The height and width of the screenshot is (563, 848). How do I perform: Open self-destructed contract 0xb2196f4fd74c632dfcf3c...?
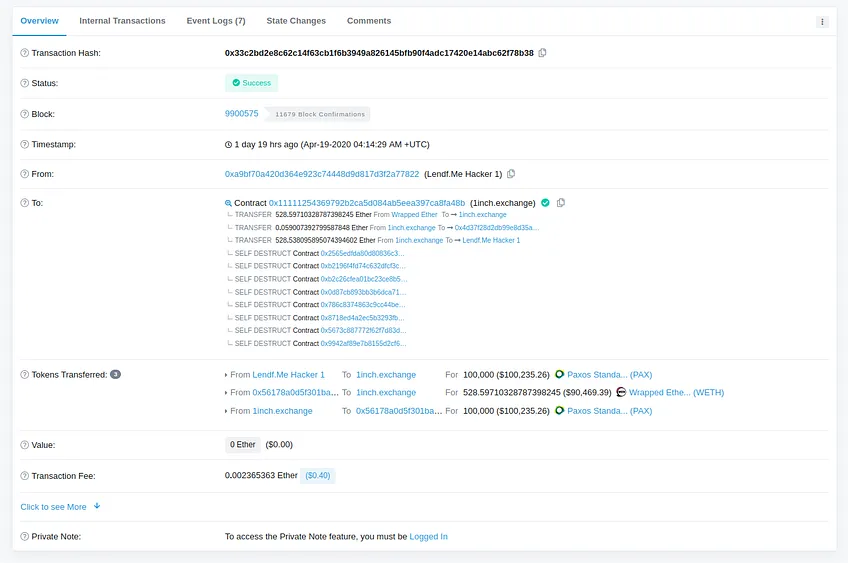tap(363, 266)
